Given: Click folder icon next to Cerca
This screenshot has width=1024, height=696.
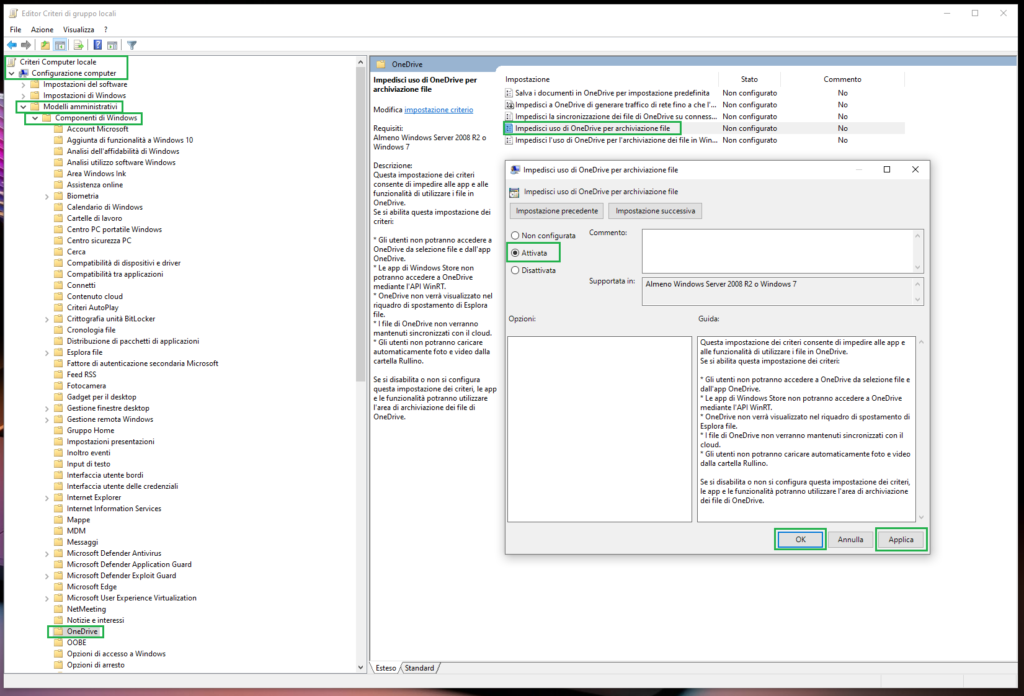Looking at the screenshot, I should (x=59, y=252).
